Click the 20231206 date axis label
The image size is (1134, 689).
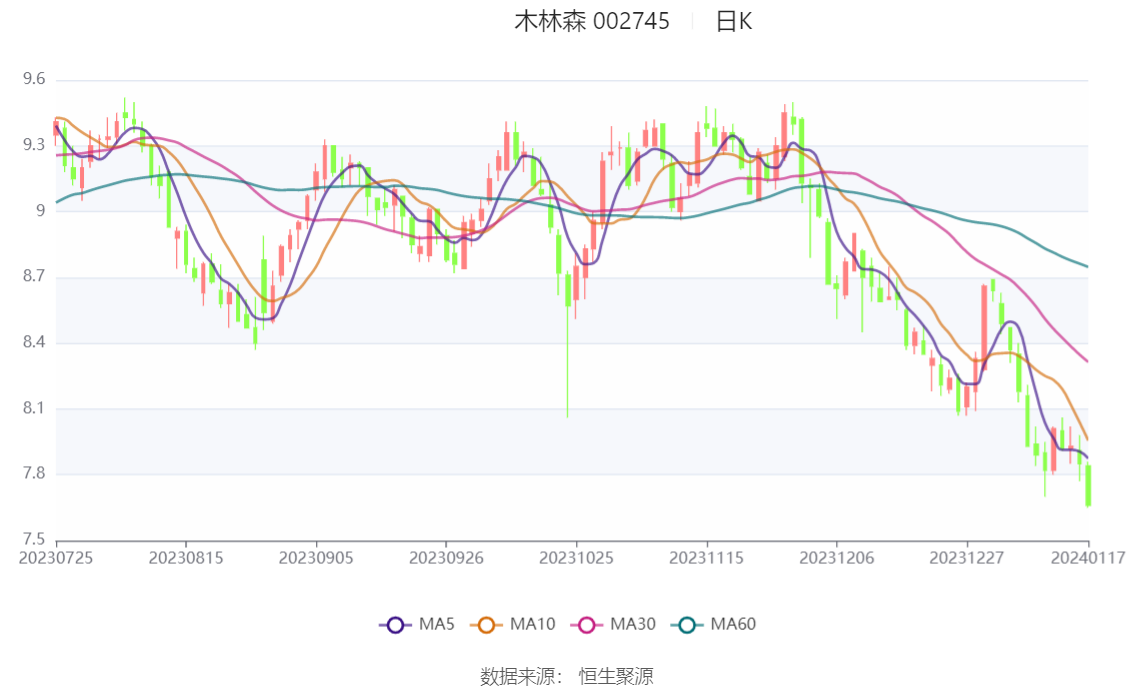pyautogui.click(x=837, y=558)
